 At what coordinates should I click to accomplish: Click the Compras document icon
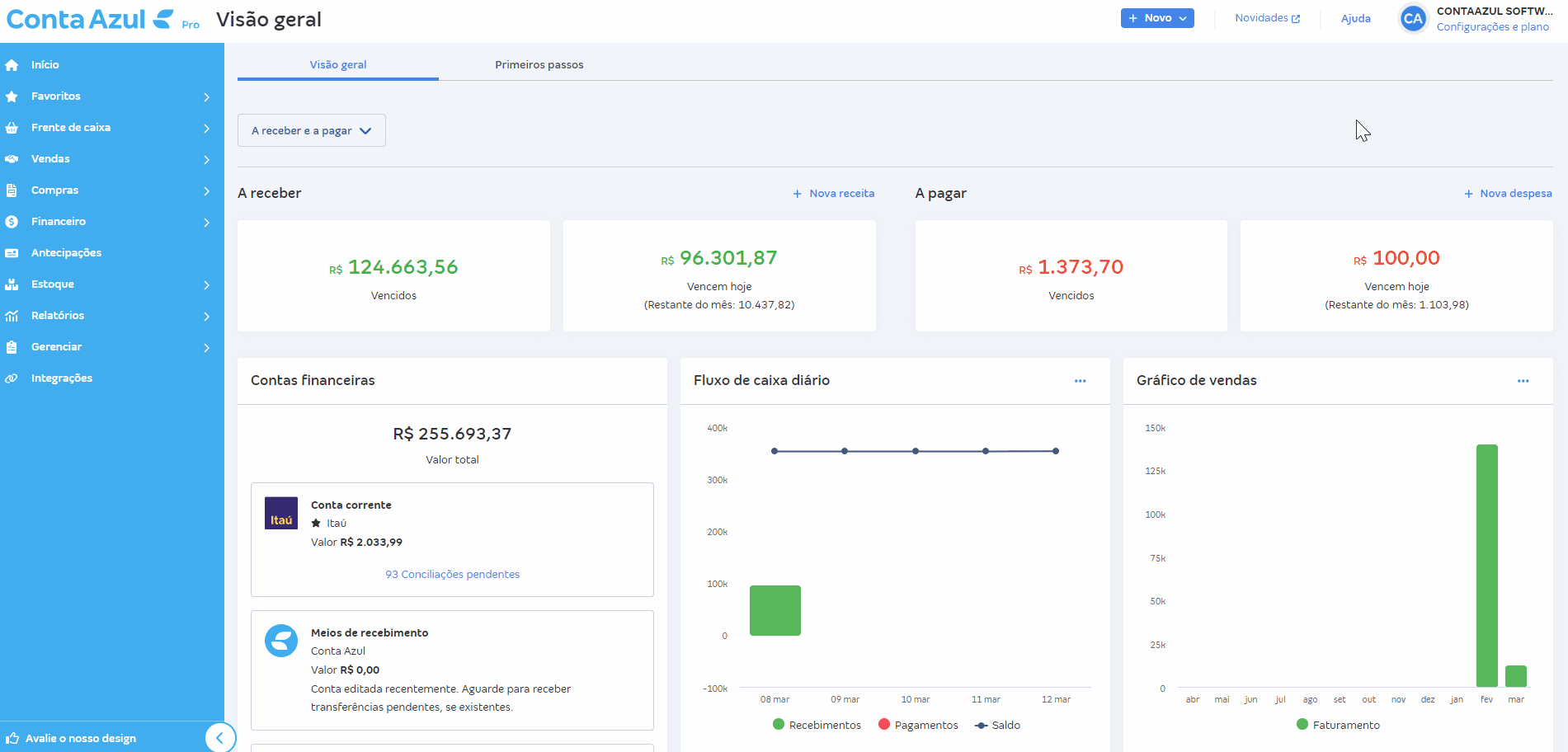(x=12, y=190)
